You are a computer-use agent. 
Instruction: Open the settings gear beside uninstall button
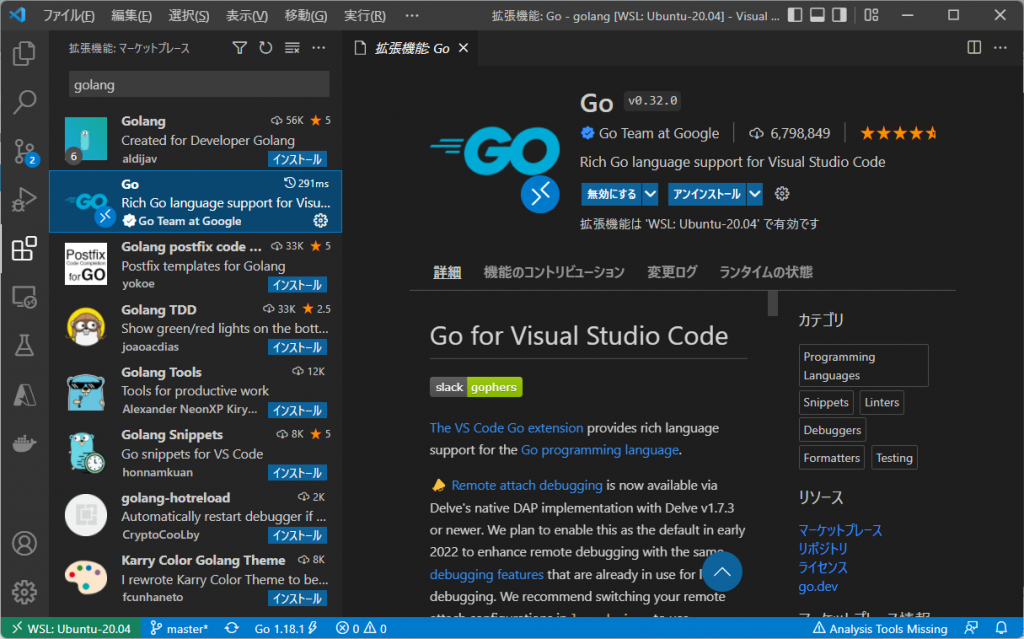coord(782,193)
